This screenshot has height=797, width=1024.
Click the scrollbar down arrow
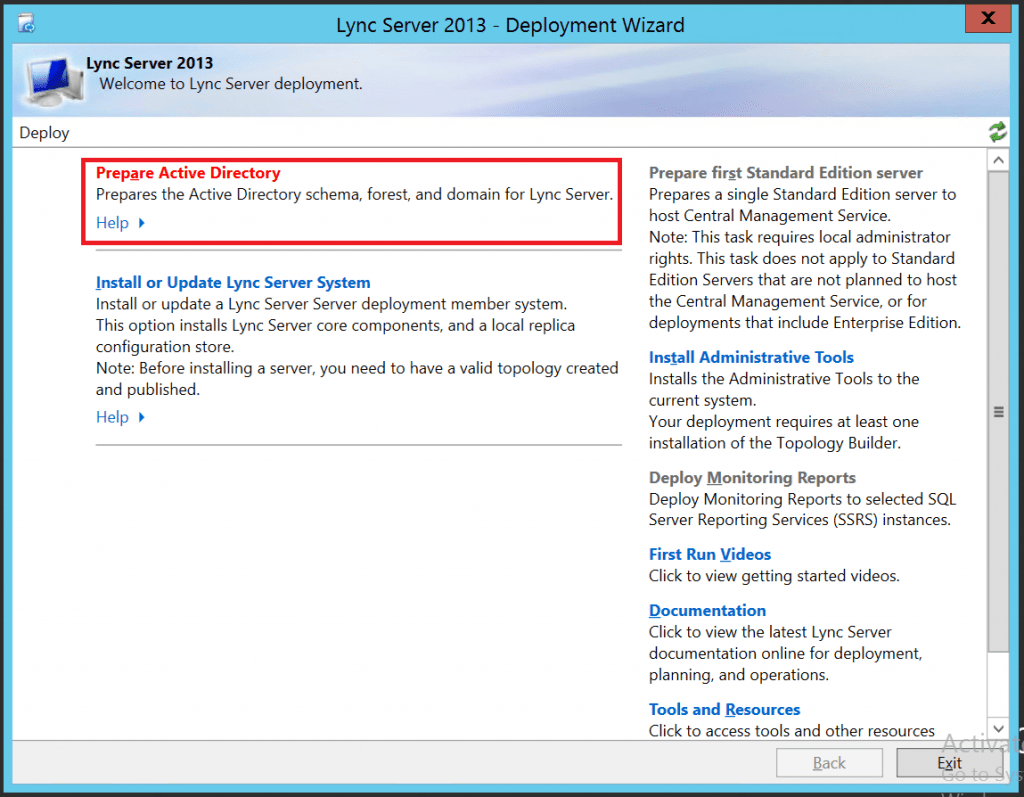tap(999, 729)
